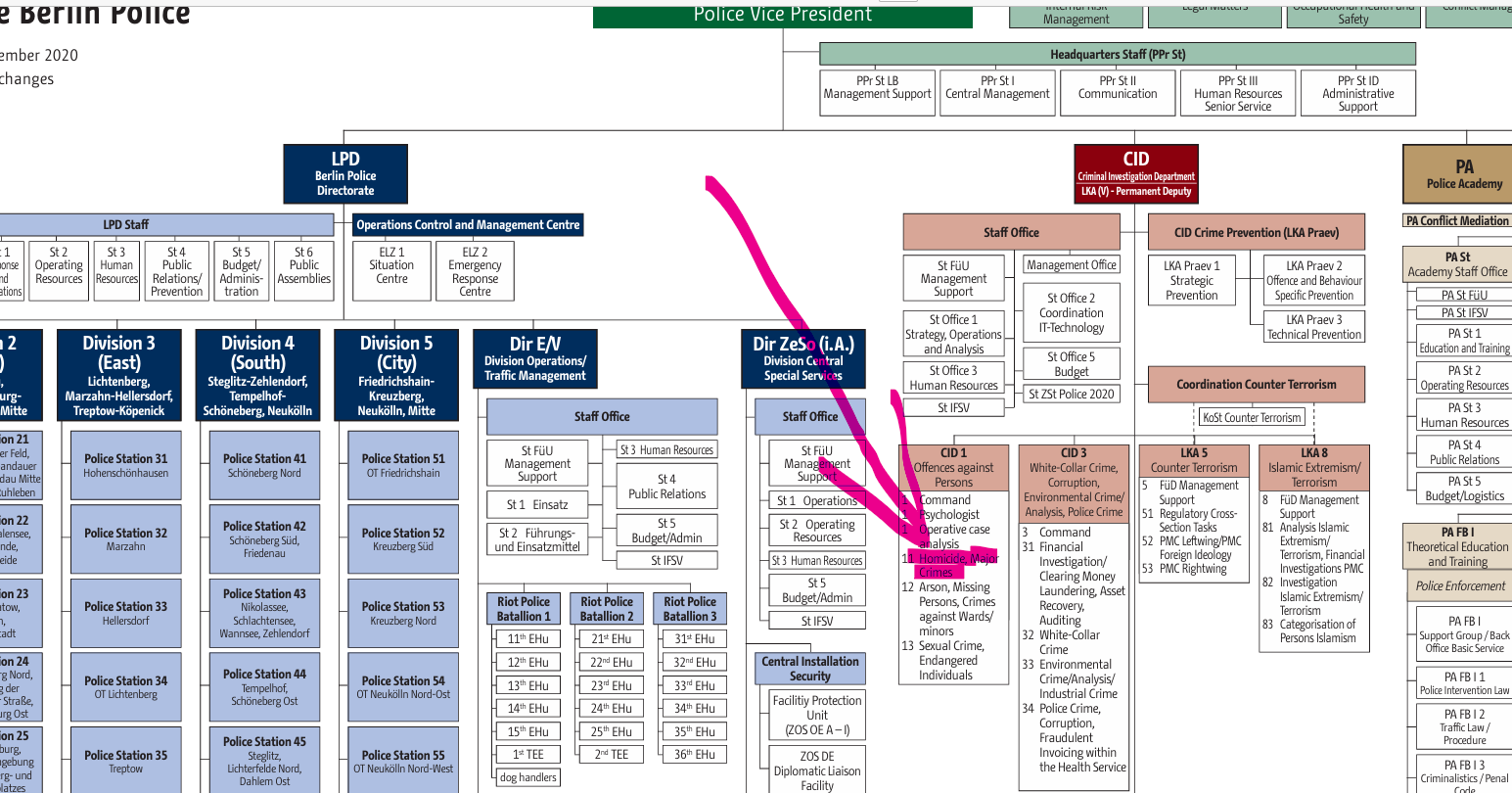Click Facility Protection Unit (ZOS OE A–I) box

(x=817, y=715)
